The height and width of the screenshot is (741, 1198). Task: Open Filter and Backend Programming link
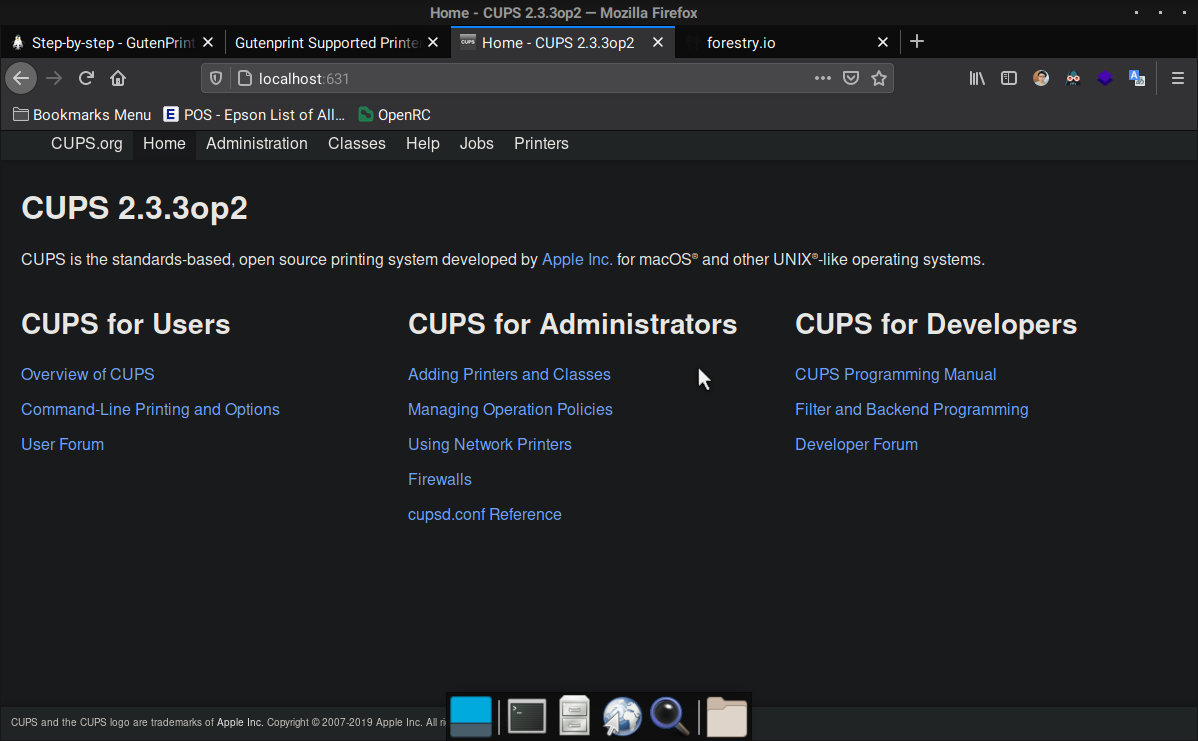(x=911, y=409)
